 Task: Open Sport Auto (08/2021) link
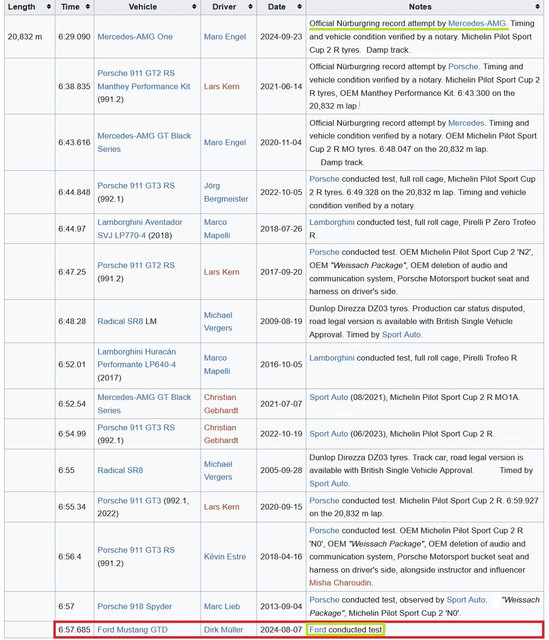[329, 397]
